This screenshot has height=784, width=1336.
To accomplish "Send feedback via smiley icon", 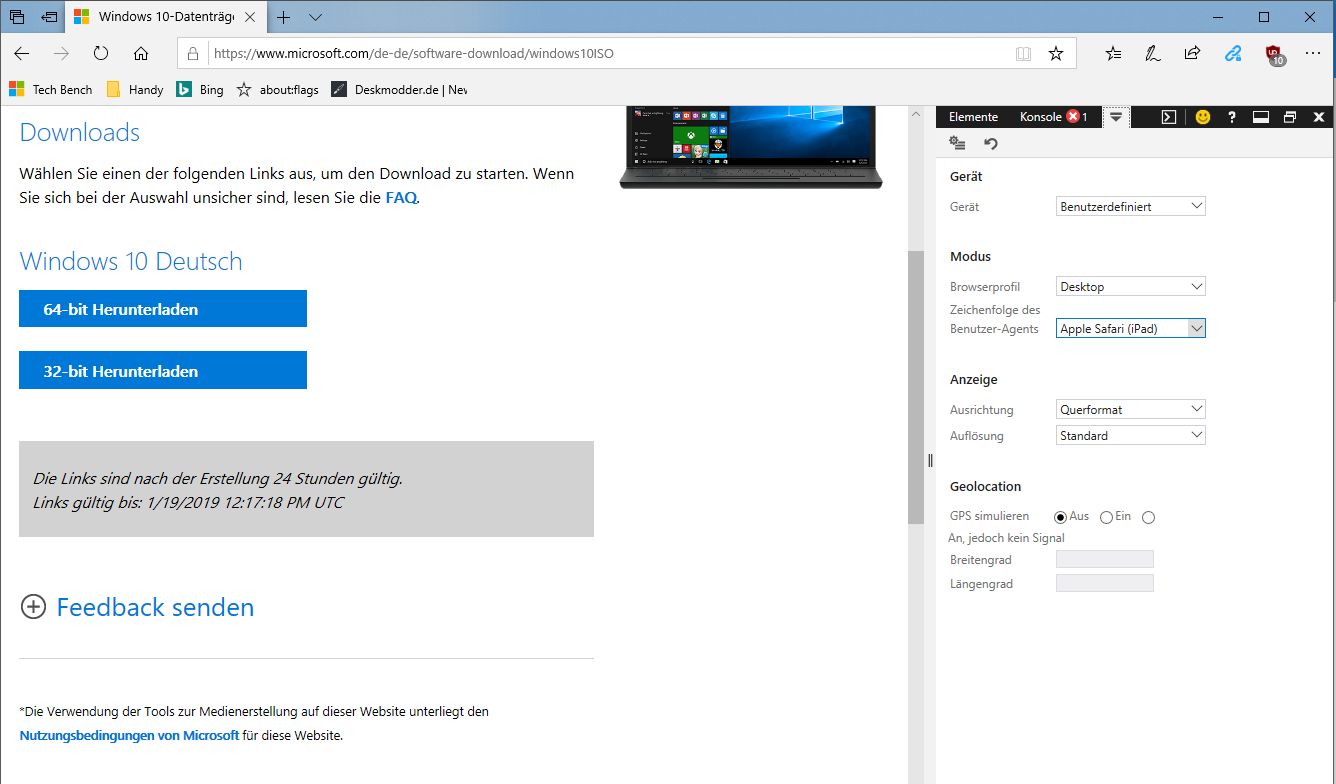I will [x=1203, y=117].
